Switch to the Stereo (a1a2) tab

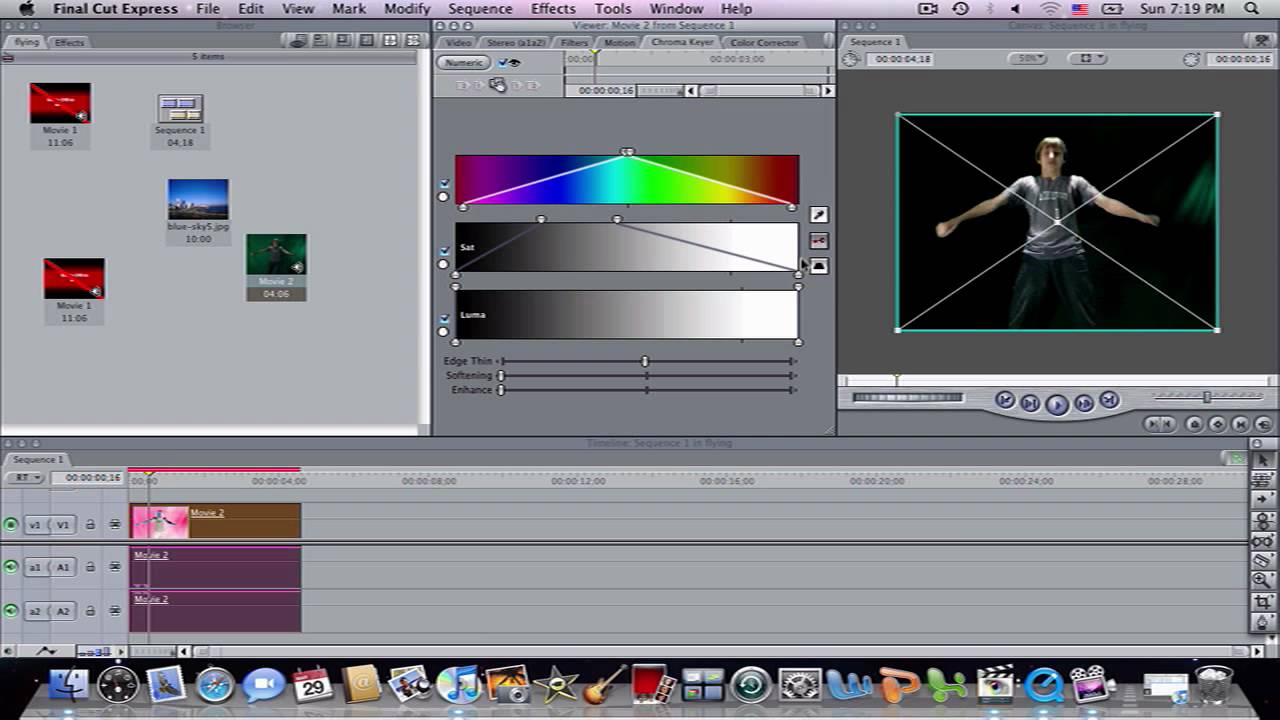coord(515,43)
